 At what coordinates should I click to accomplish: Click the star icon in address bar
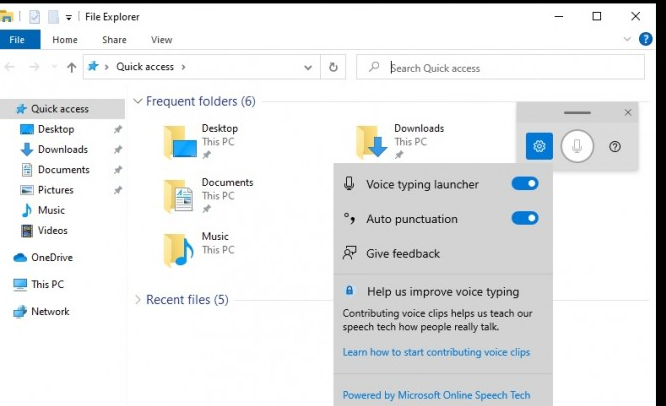(x=93, y=66)
